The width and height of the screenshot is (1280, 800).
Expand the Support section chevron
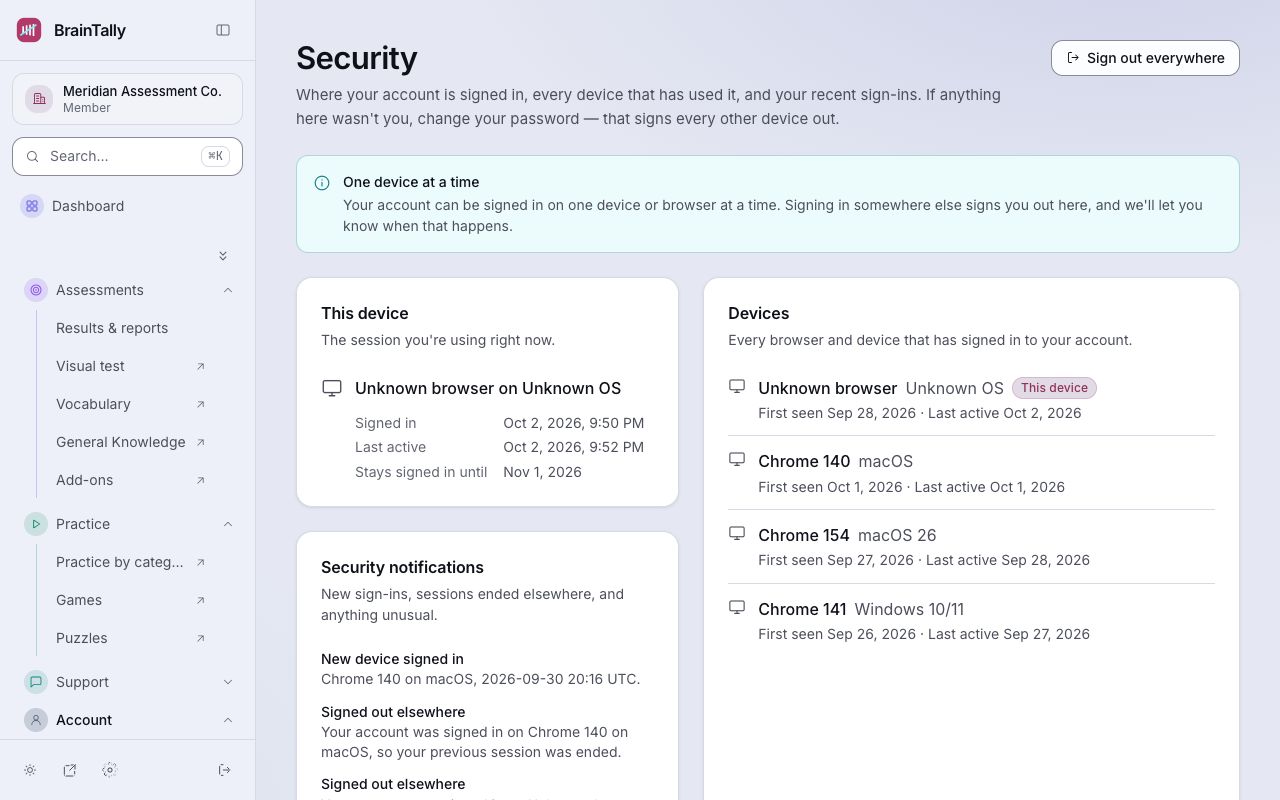[x=228, y=682]
